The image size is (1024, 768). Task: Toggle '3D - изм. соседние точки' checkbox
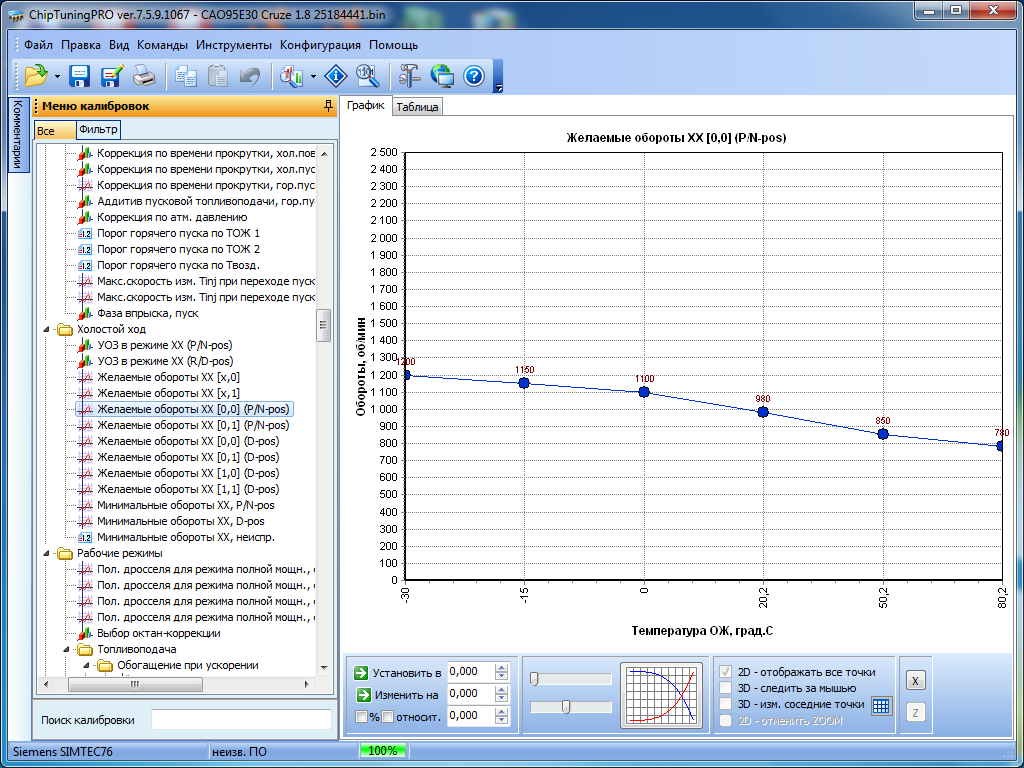pyautogui.click(x=727, y=704)
